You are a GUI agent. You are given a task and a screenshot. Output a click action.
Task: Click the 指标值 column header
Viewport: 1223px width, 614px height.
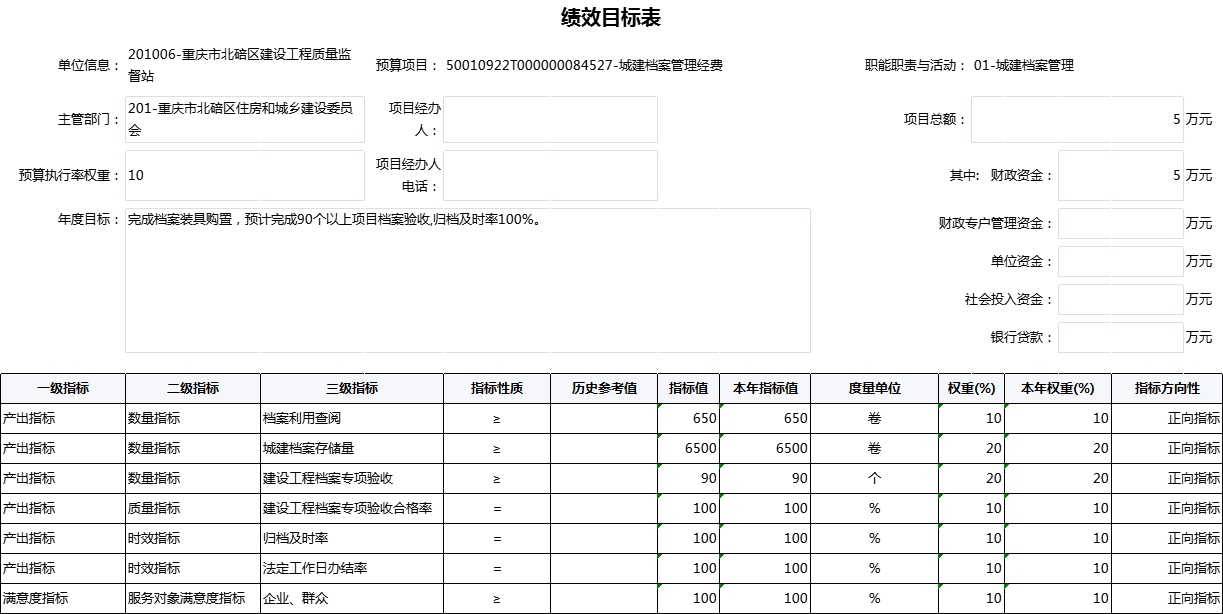click(x=689, y=388)
